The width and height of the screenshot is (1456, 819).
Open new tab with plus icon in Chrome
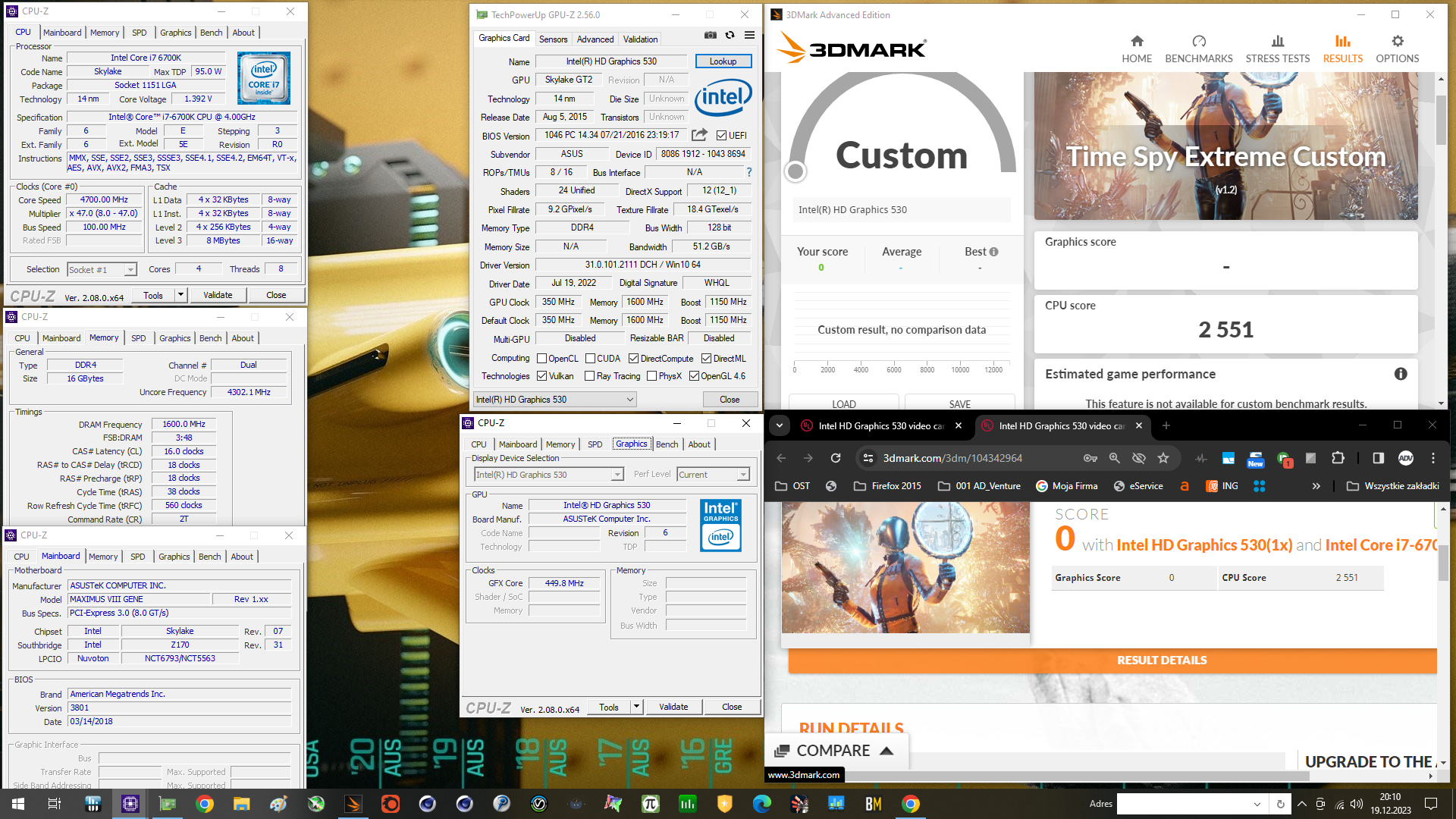point(1166,426)
